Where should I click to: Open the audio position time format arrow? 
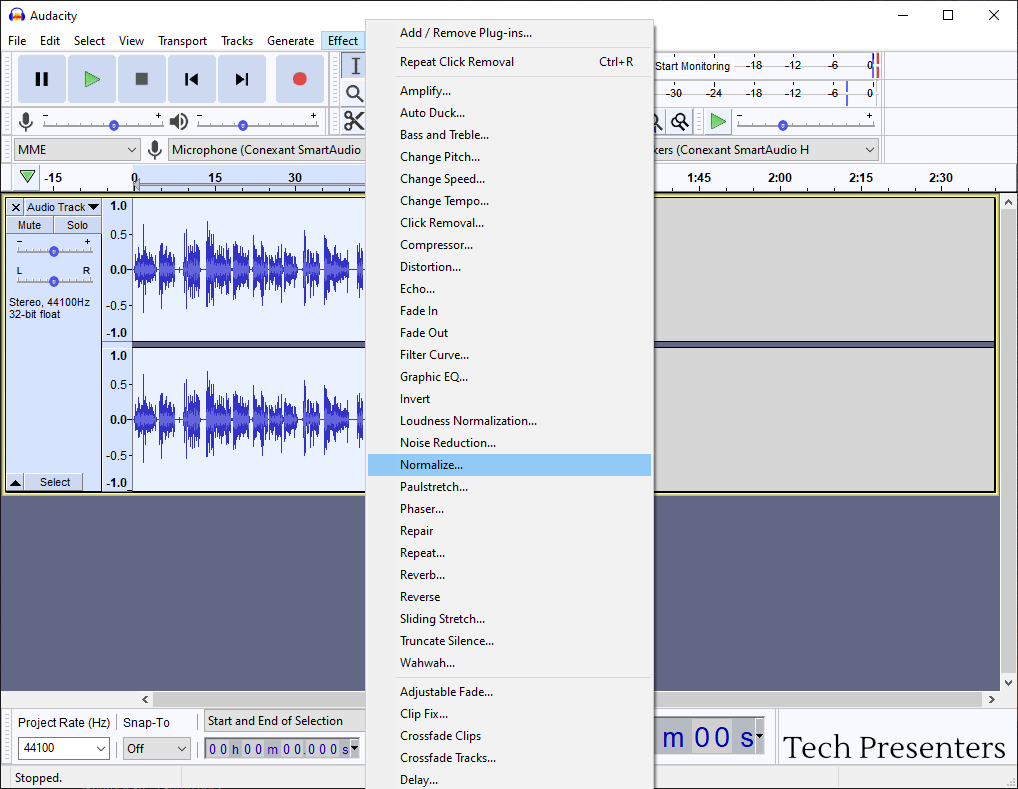tap(759, 738)
